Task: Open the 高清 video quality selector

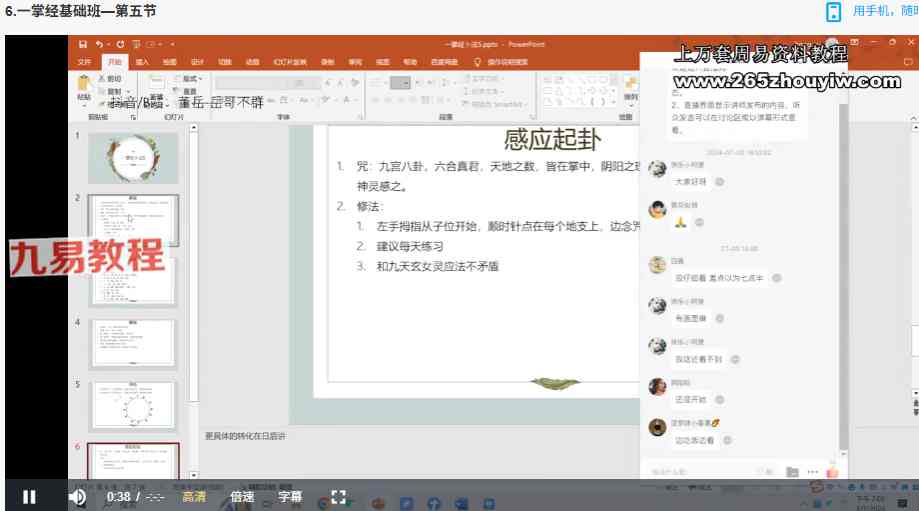Action: click(x=194, y=496)
